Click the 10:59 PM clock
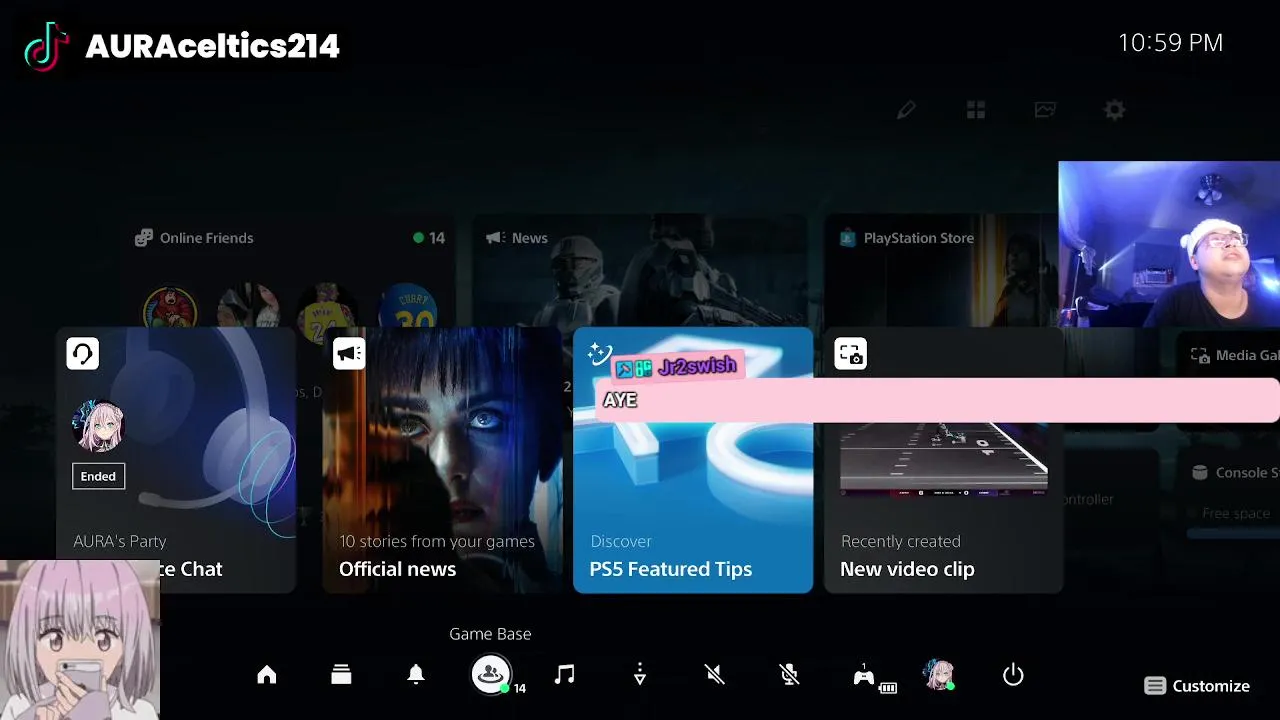Viewport: 1280px width, 720px height. click(1170, 42)
